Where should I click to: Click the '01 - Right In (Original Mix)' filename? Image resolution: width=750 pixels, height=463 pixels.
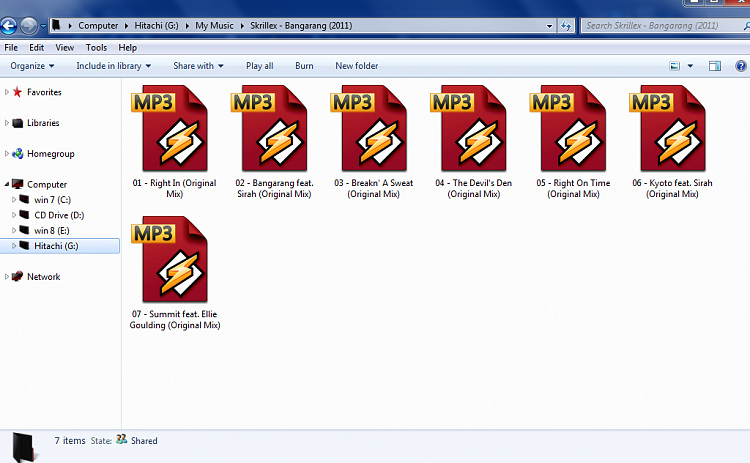tap(174, 188)
